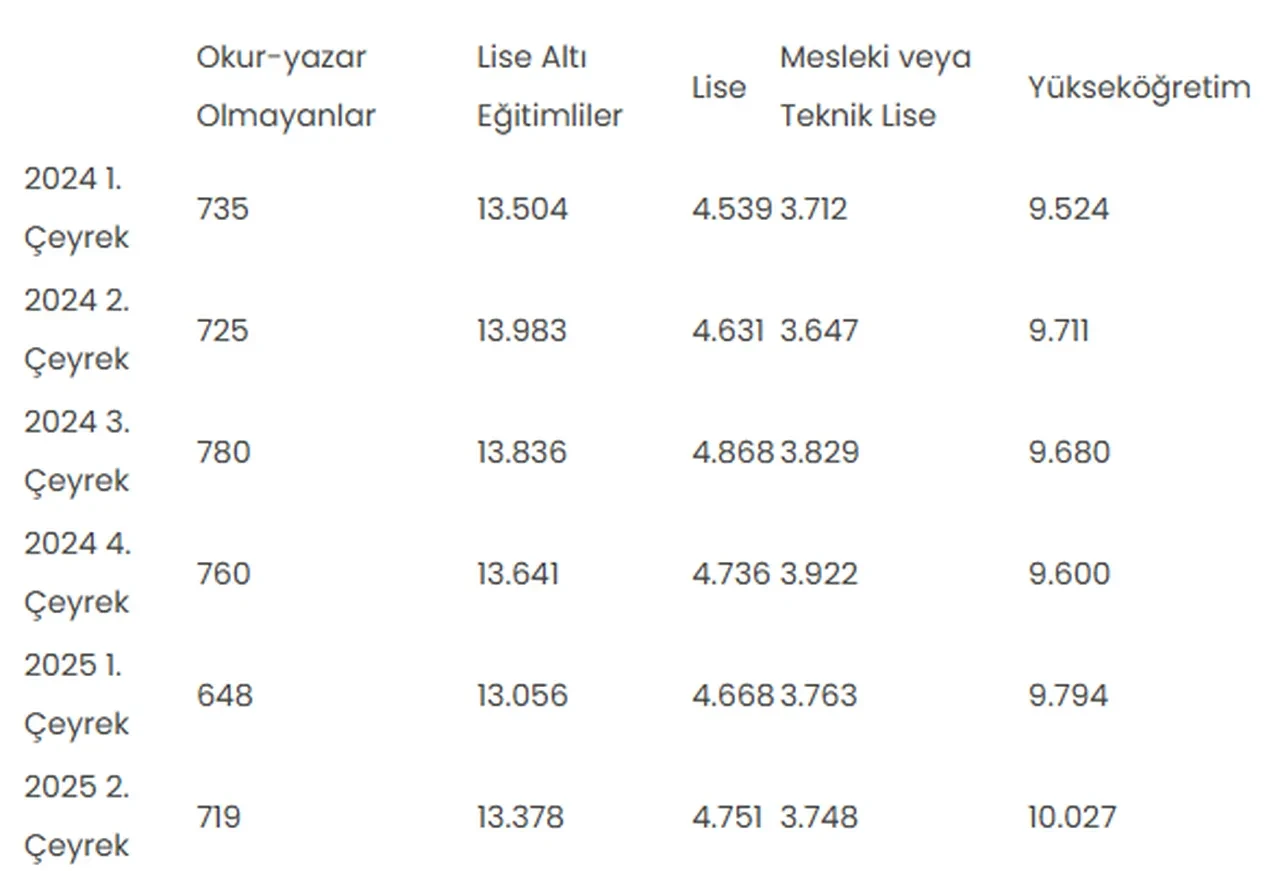Select the "Lise Altı Eğitimliler" column header
Viewport: 1280px width, 871px height.
(x=549, y=87)
